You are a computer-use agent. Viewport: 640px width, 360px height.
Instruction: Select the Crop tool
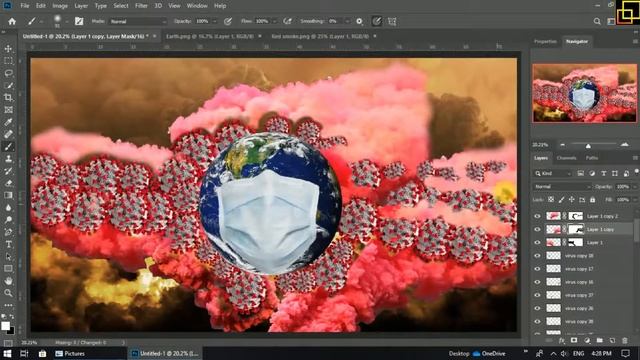pyautogui.click(x=8, y=98)
